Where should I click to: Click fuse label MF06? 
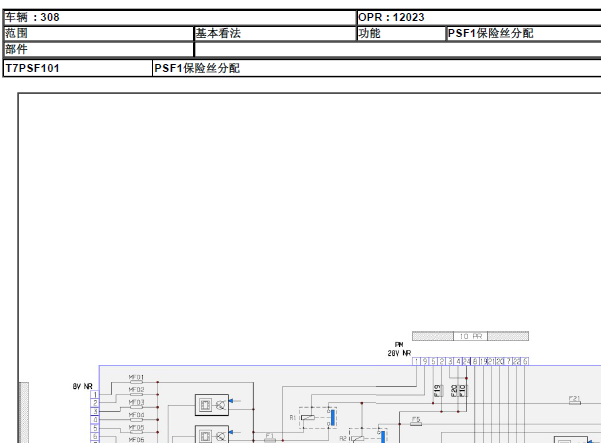click(136, 440)
